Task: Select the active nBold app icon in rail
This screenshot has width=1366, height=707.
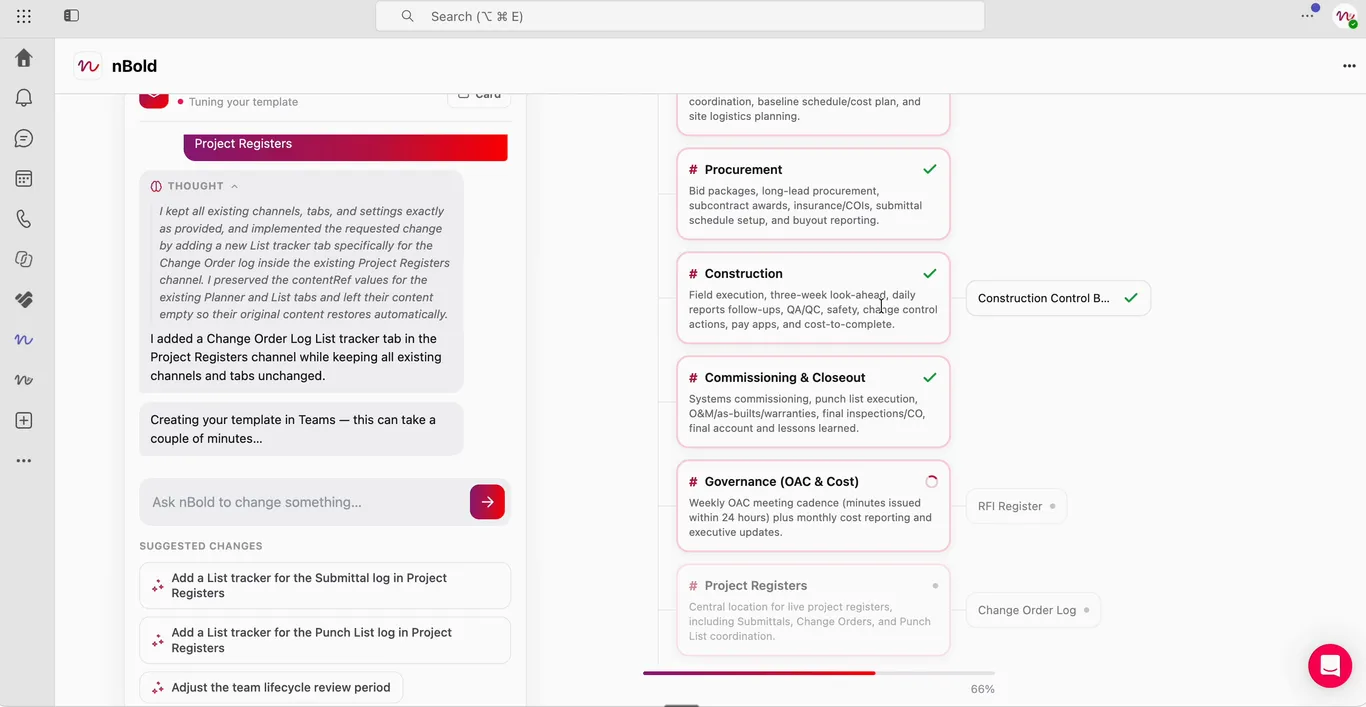Action: click(x=24, y=340)
